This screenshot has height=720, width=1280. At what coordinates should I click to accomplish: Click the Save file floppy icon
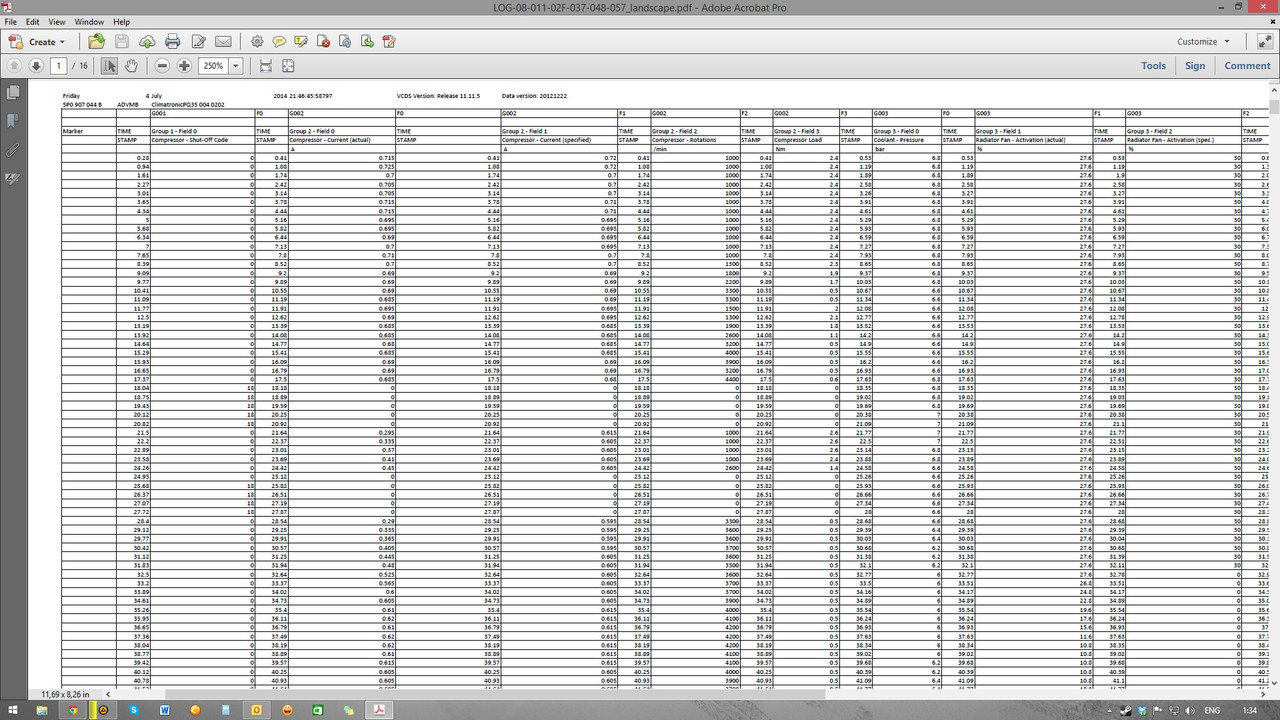tap(122, 42)
